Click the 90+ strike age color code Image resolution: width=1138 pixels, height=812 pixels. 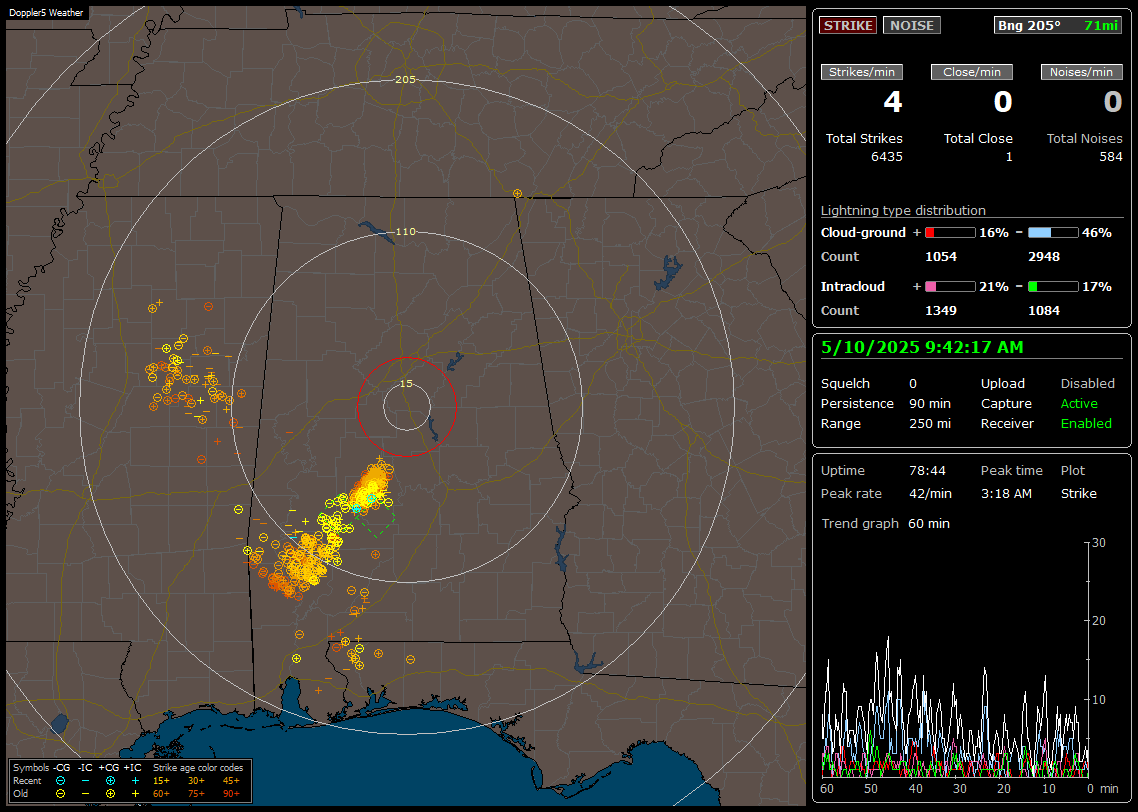point(231,794)
